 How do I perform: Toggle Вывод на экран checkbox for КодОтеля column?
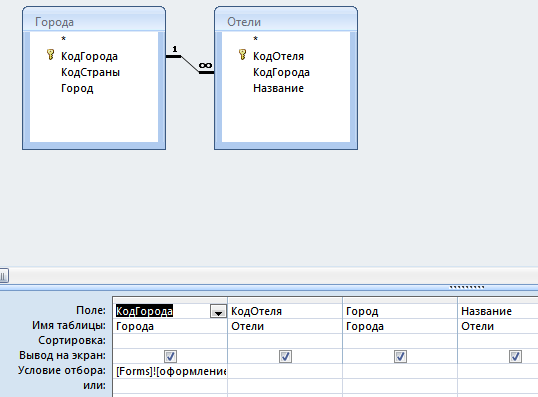tap(285, 357)
